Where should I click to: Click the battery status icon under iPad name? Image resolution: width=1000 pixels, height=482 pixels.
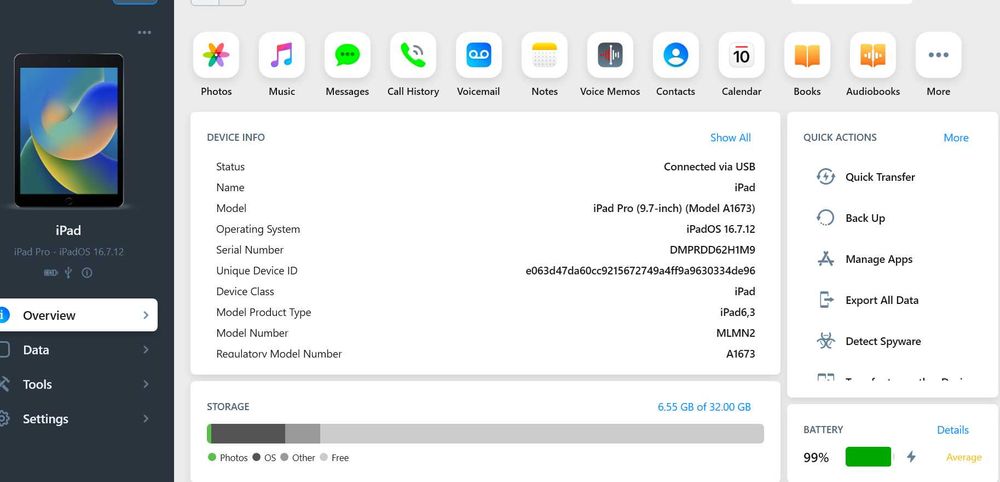pyautogui.click(x=50, y=273)
